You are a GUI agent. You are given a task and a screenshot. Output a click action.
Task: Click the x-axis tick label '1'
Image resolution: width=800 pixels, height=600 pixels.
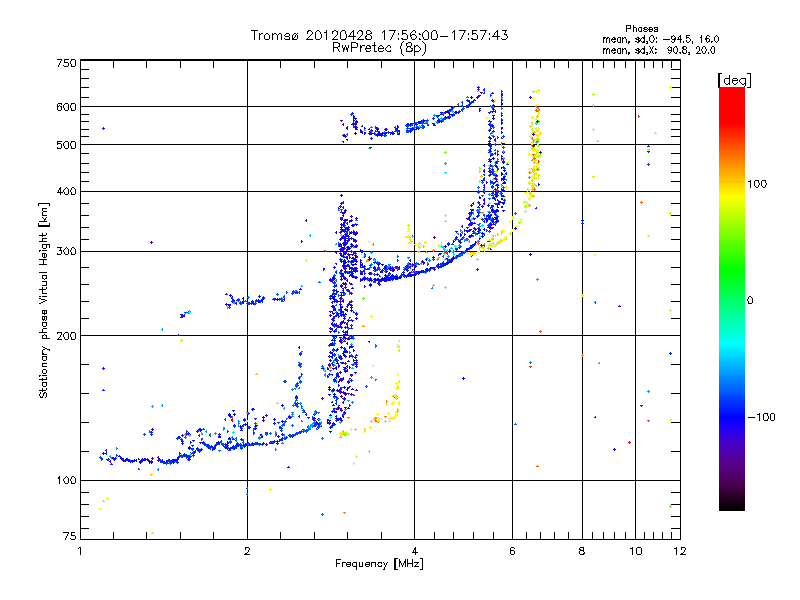[80, 551]
